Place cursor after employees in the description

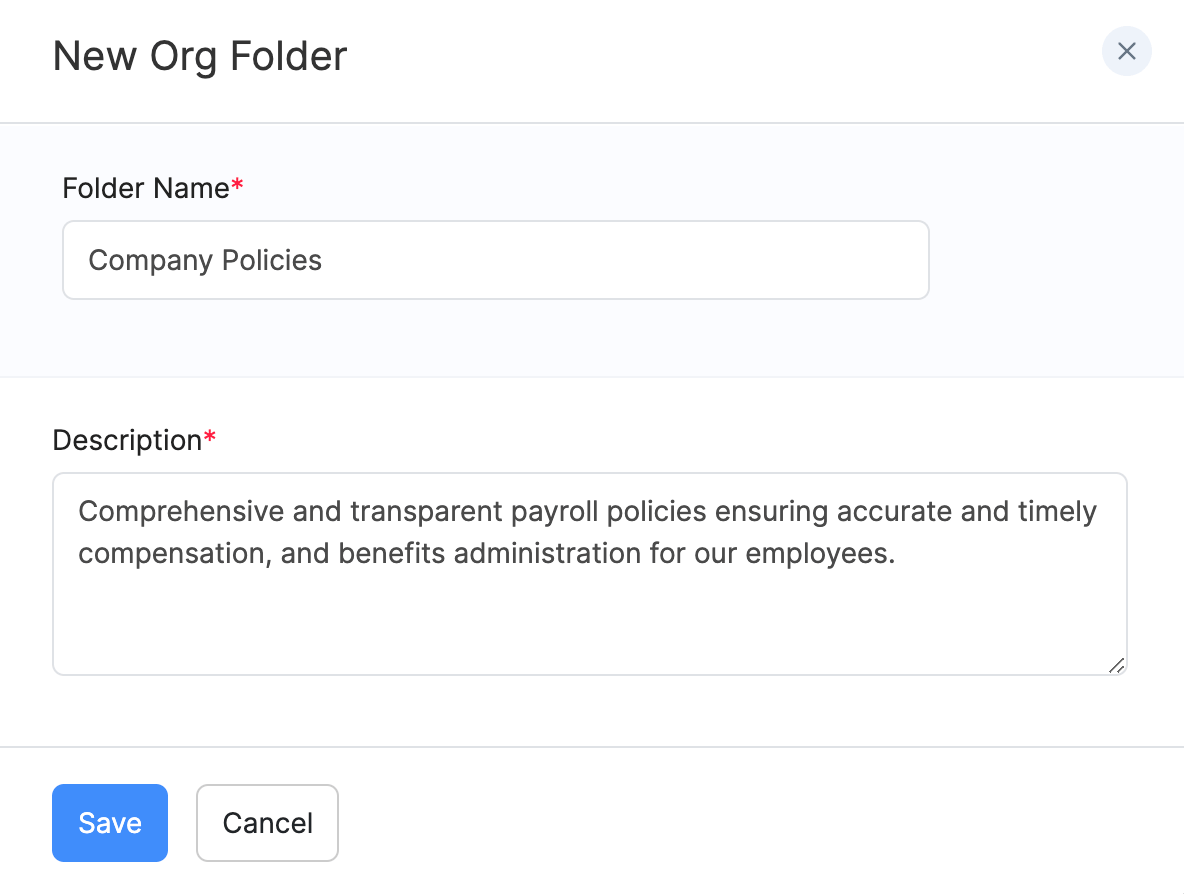tap(895, 553)
